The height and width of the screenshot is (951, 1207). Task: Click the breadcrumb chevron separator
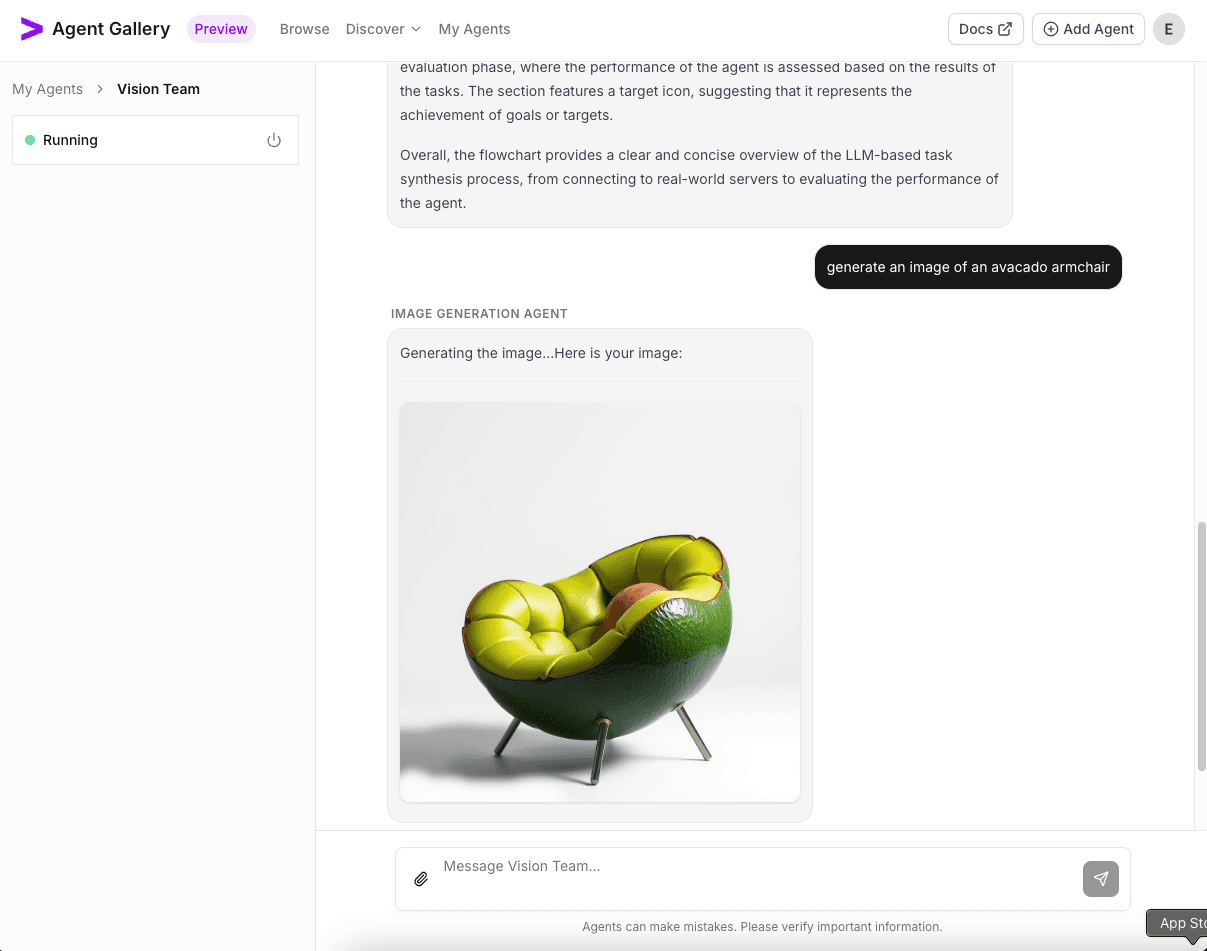point(100,89)
